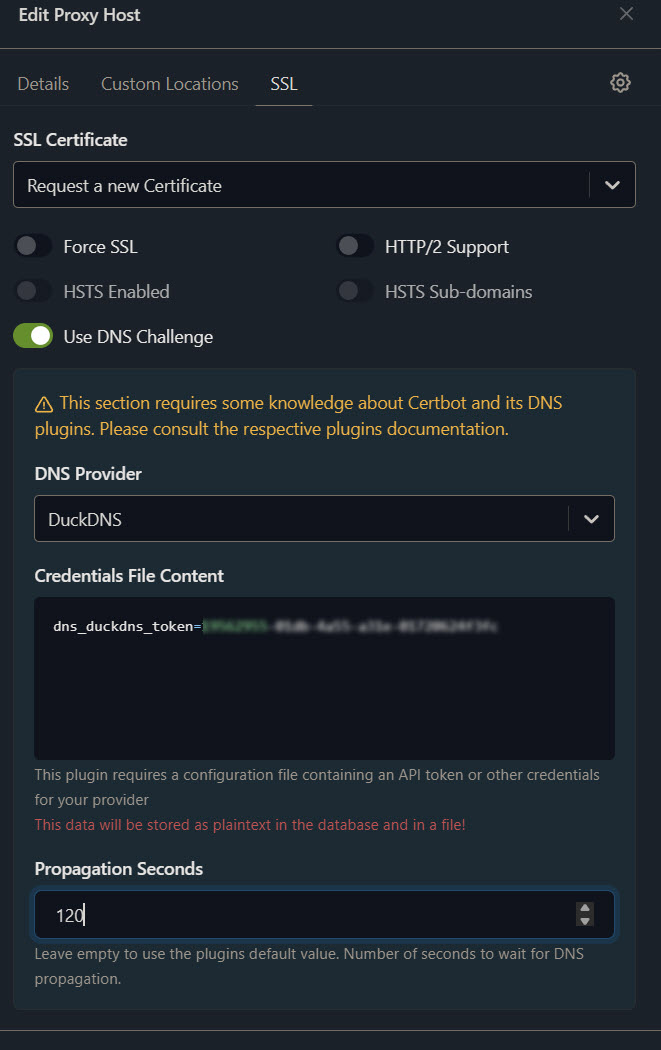The image size is (661, 1050).
Task: Turn on HTTP/2 Support
Action: point(355,246)
